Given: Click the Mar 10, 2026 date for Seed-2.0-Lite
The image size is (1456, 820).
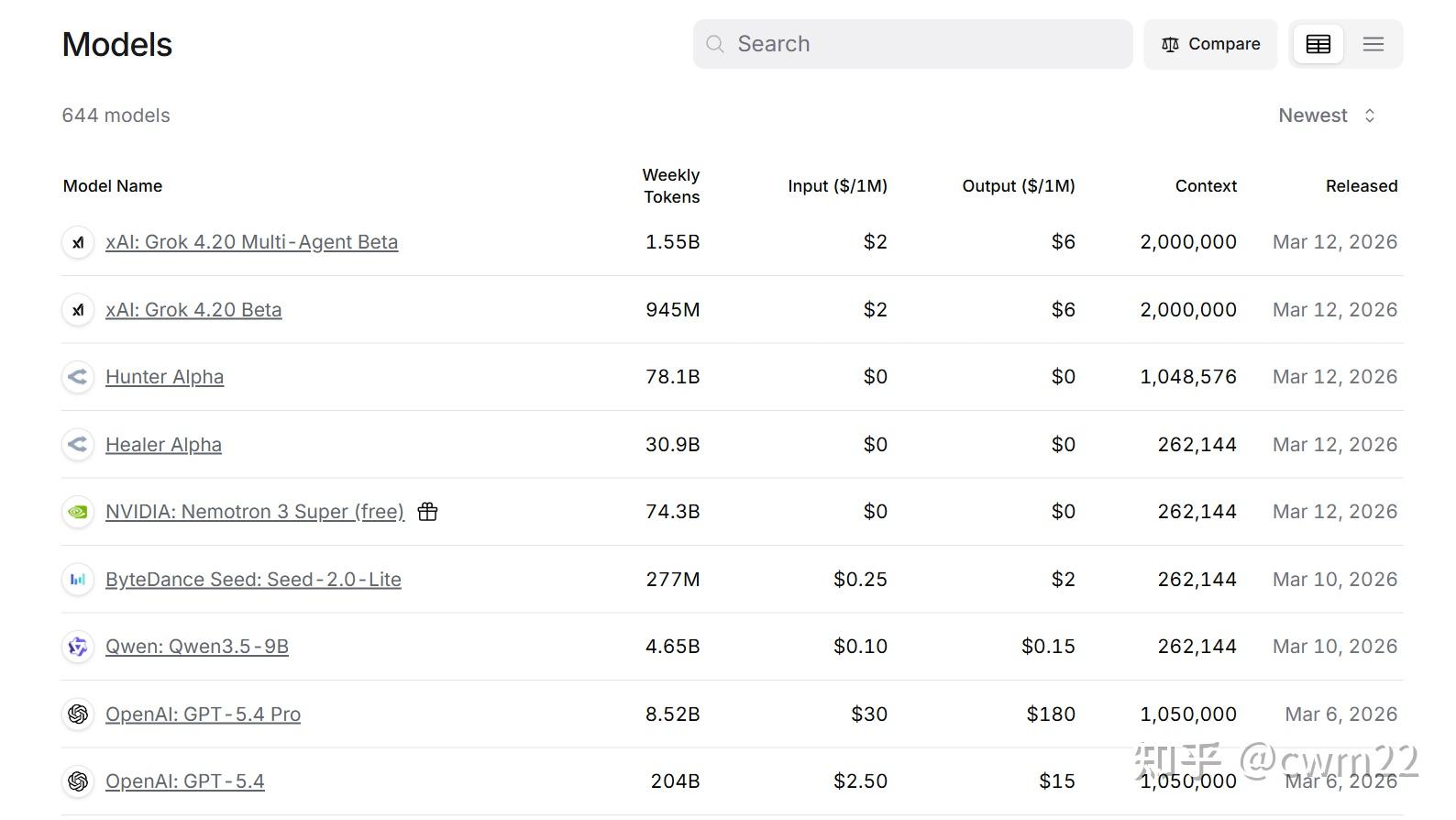Looking at the screenshot, I should 1335,580.
